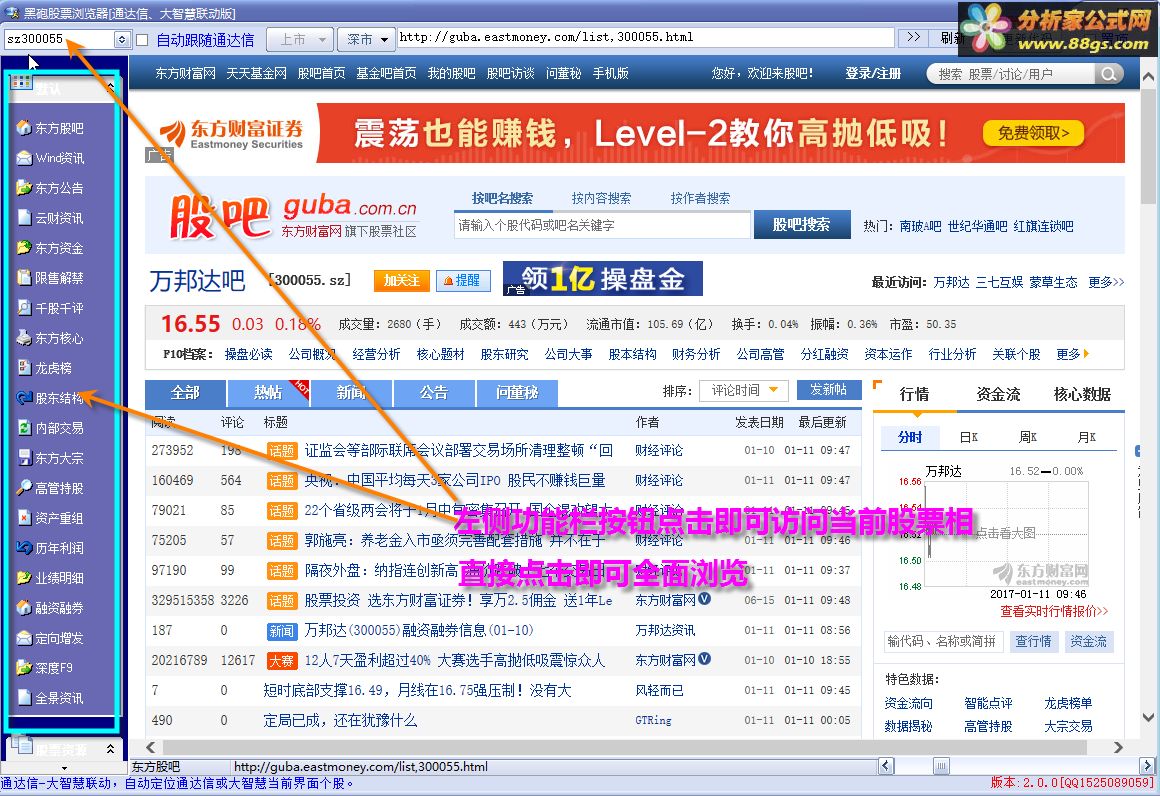
Task: Open 业绩明细 sidebar item
Action: [x=50, y=578]
